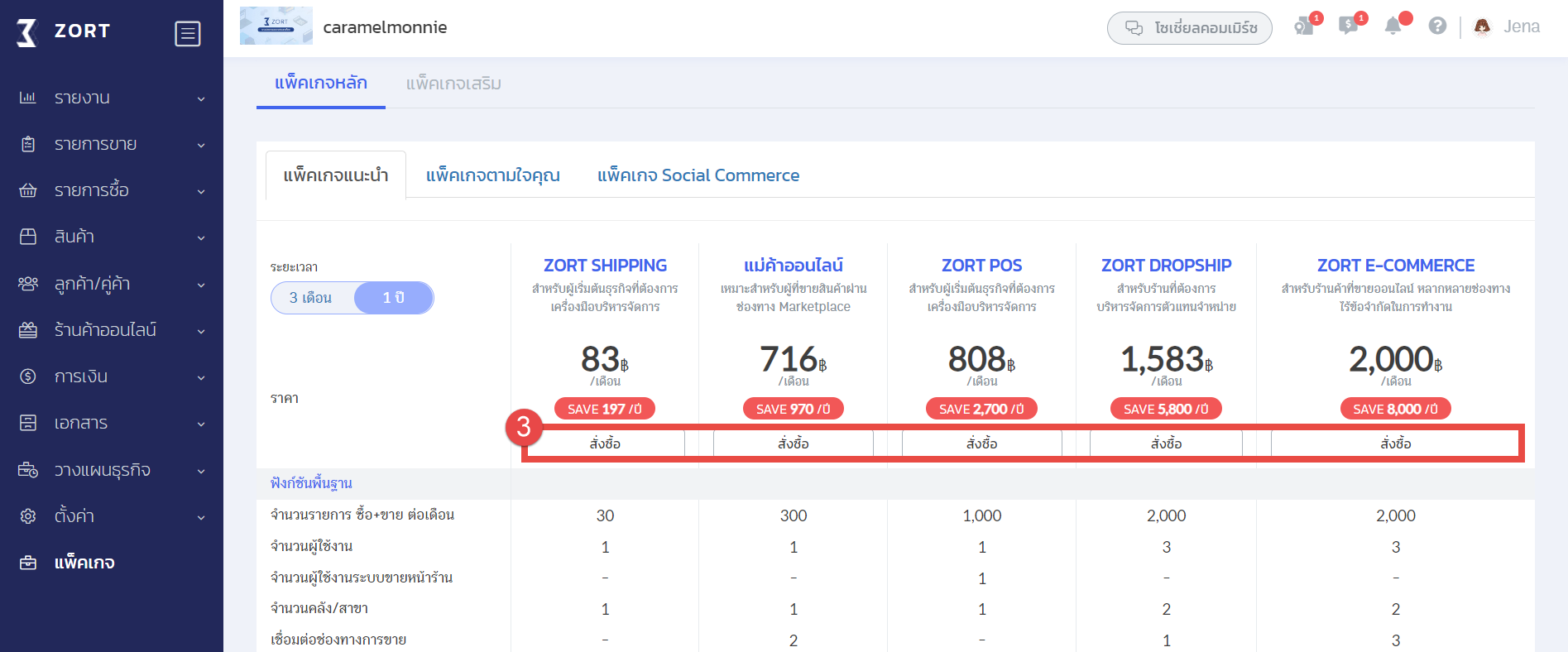1568x652 pixels.
Task: Click the SAVE 8,000 badge
Action: (x=1396, y=409)
